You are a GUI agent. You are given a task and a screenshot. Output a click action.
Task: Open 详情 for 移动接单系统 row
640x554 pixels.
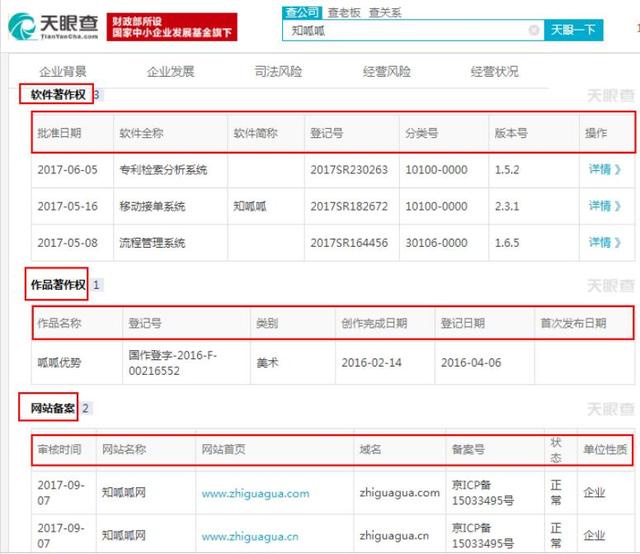tap(604, 206)
